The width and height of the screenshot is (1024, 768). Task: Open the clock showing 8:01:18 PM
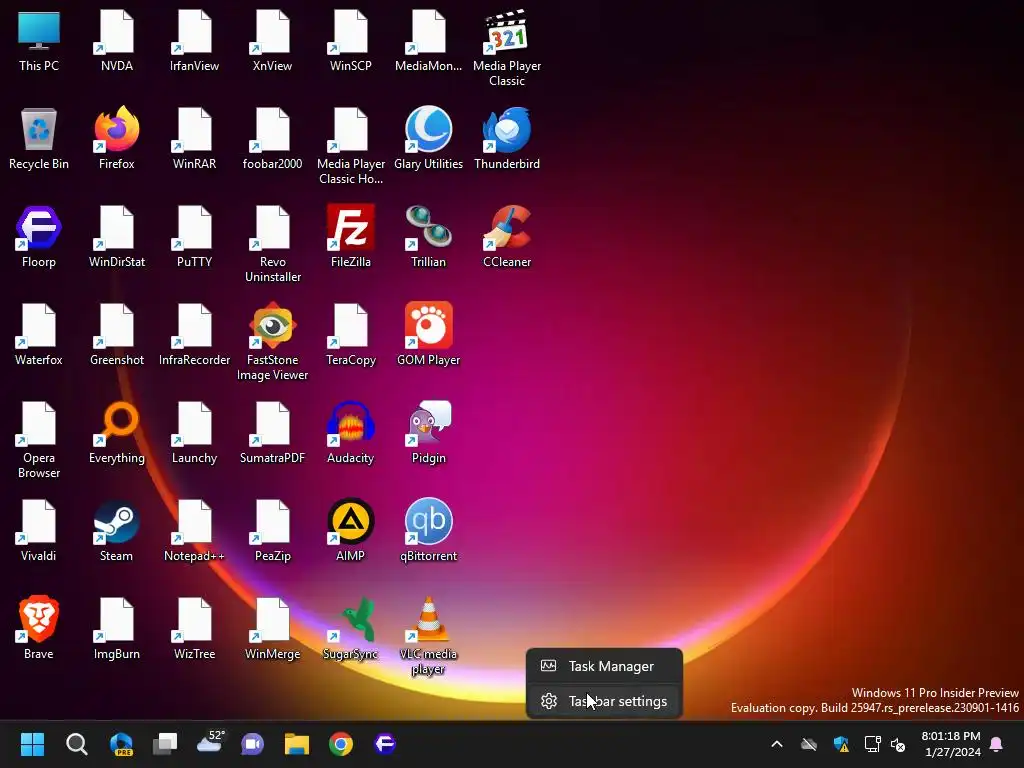pos(951,744)
